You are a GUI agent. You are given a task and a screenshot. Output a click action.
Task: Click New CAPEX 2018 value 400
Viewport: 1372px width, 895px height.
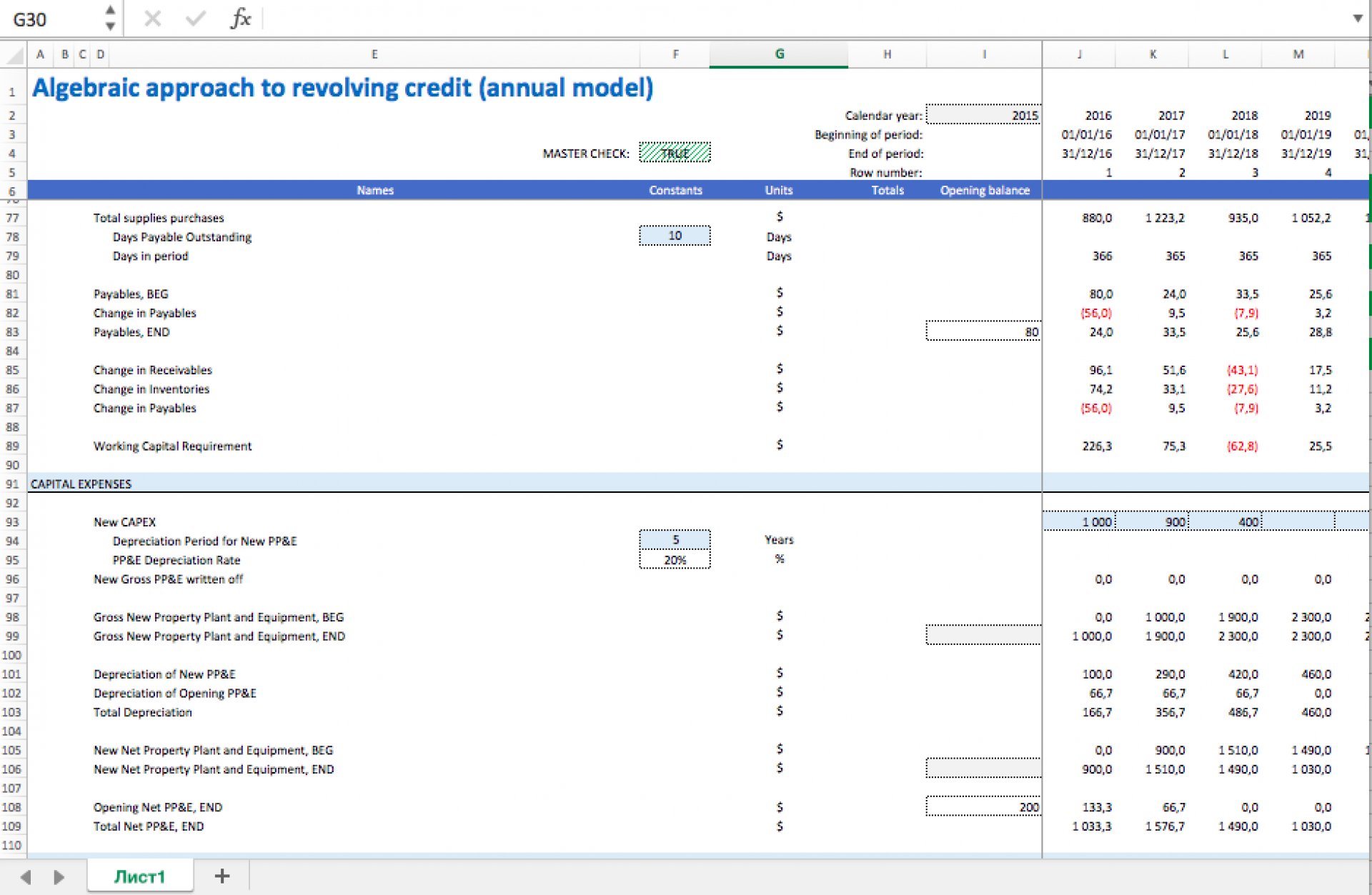click(x=1226, y=521)
